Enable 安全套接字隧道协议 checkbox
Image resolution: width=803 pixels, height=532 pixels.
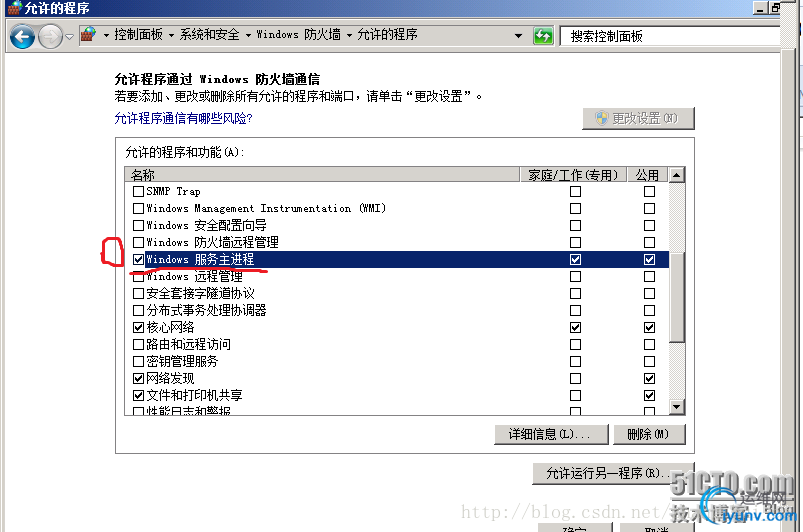click(x=138, y=293)
